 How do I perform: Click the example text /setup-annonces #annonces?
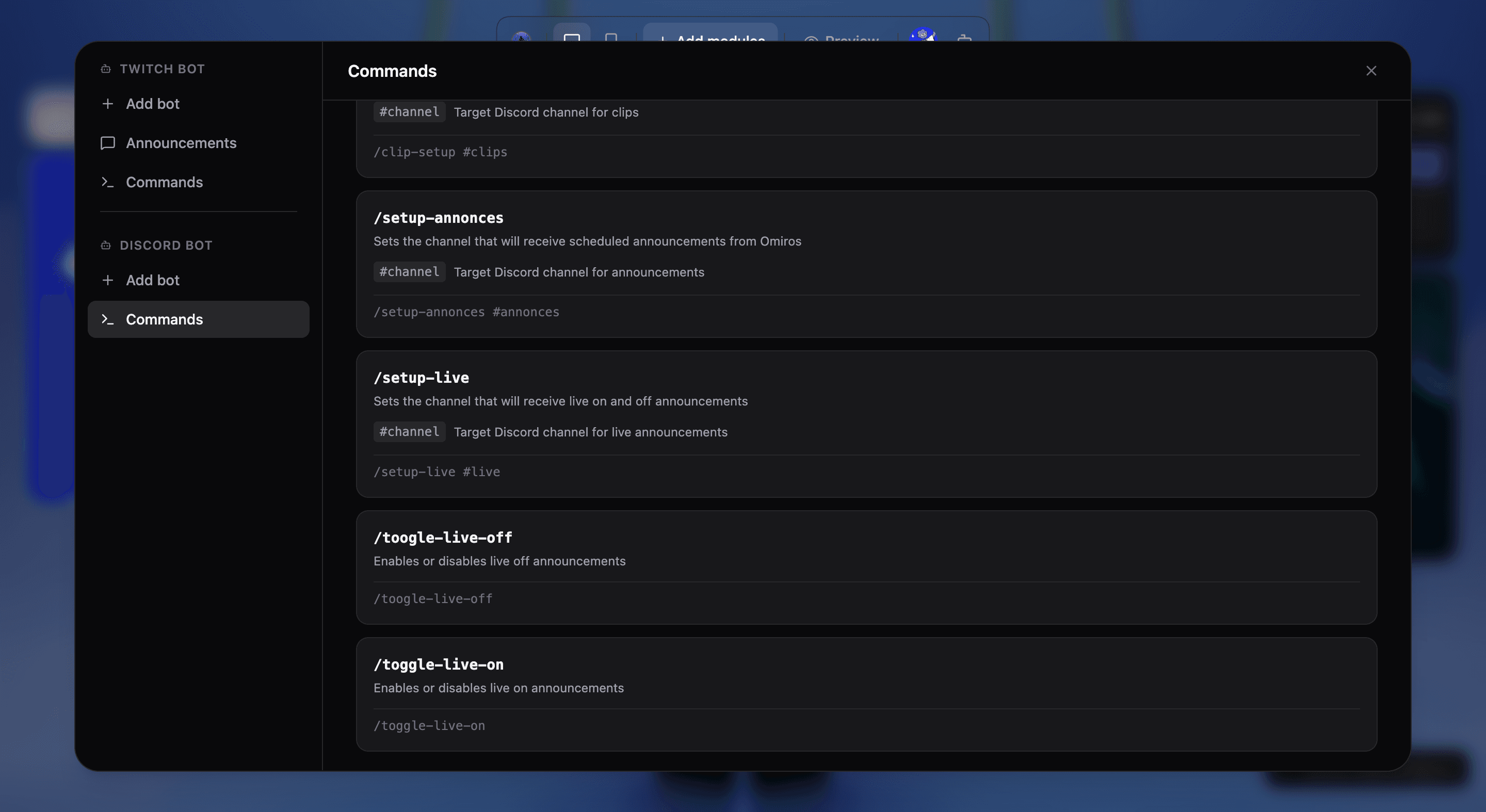click(x=466, y=312)
